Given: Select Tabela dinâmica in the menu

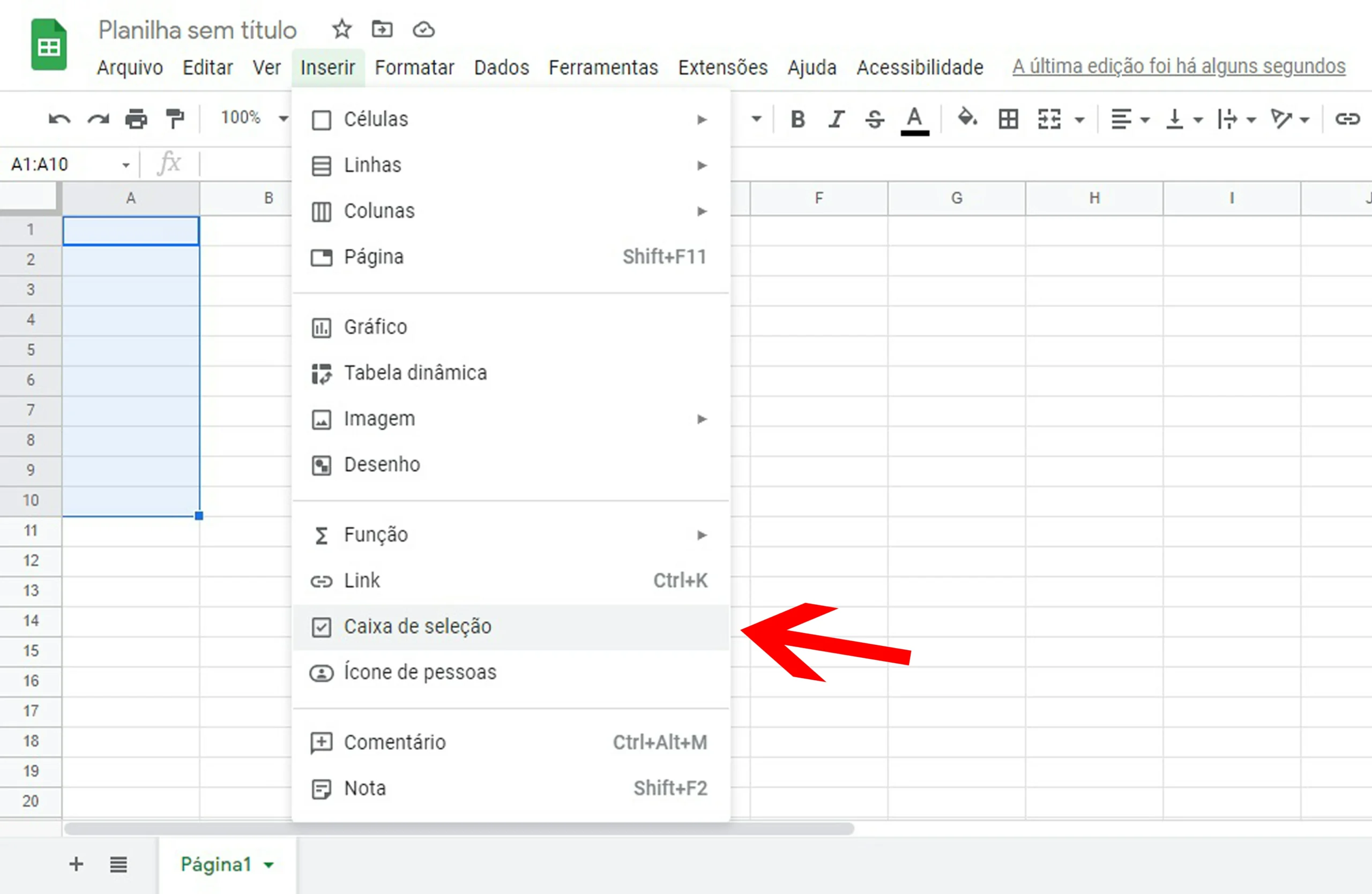Looking at the screenshot, I should 511,373.
